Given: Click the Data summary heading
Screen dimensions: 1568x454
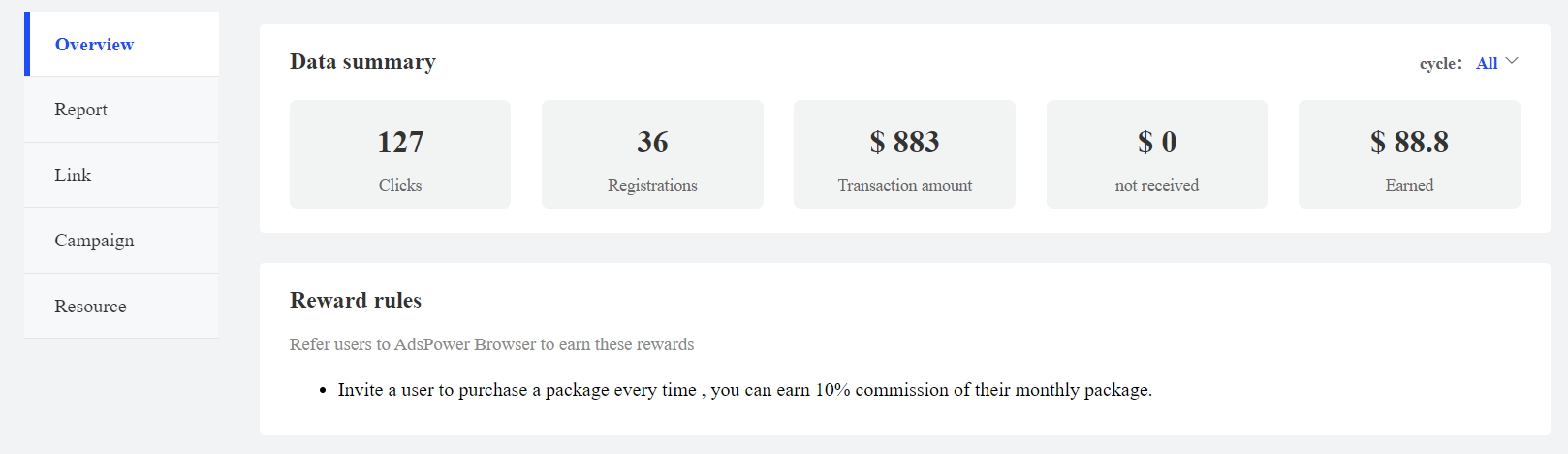Looking at the screenshot, I should tap(362, 62).
